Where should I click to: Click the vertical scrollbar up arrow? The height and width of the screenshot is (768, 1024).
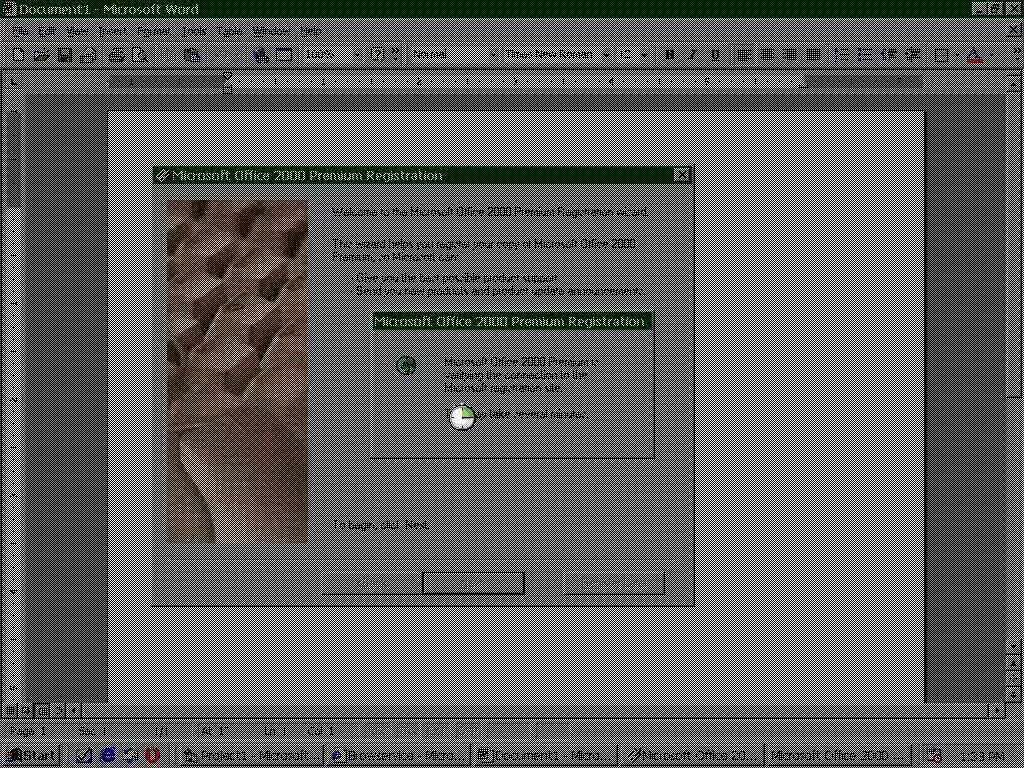[1014, 83]
